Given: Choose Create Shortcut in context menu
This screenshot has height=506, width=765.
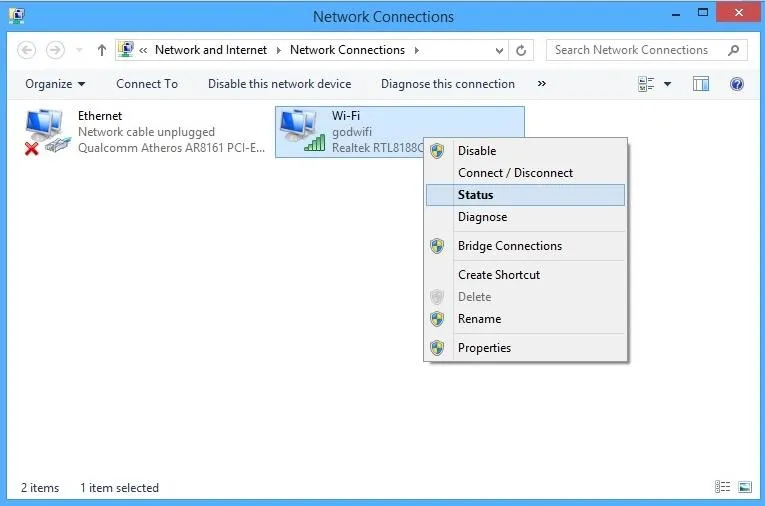Looking at the screenshot, I should click(x=525, y=275).
